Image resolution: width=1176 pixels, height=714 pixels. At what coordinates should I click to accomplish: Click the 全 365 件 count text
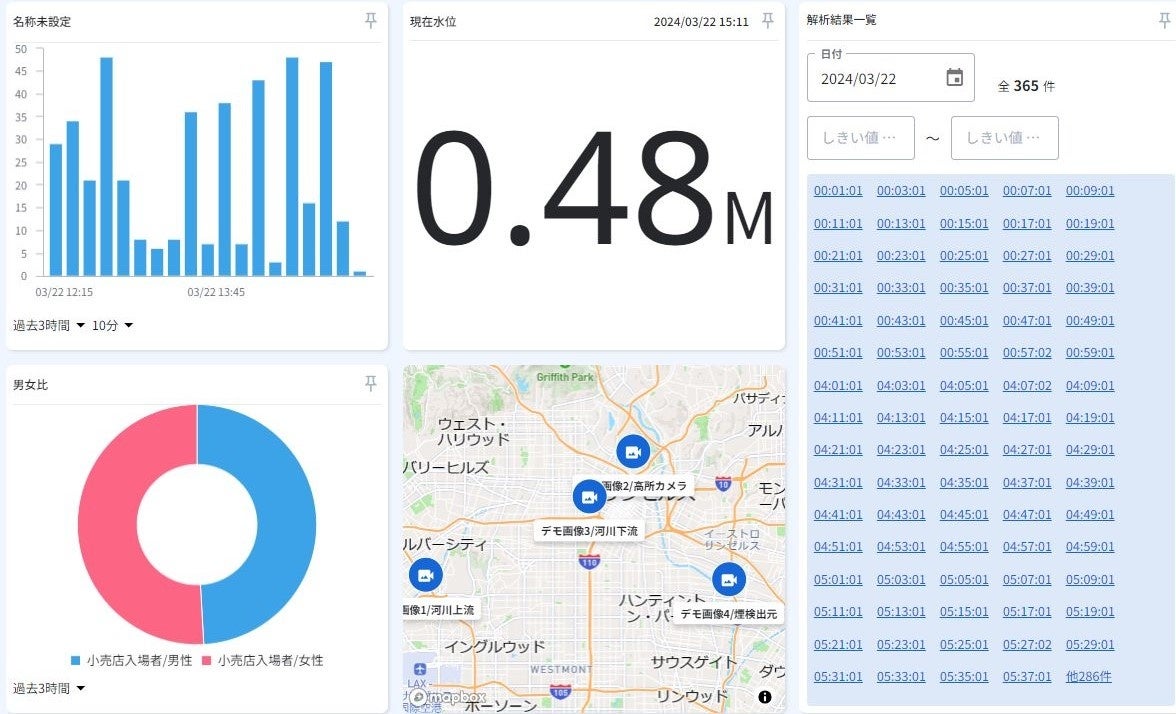pos(1026,86)
